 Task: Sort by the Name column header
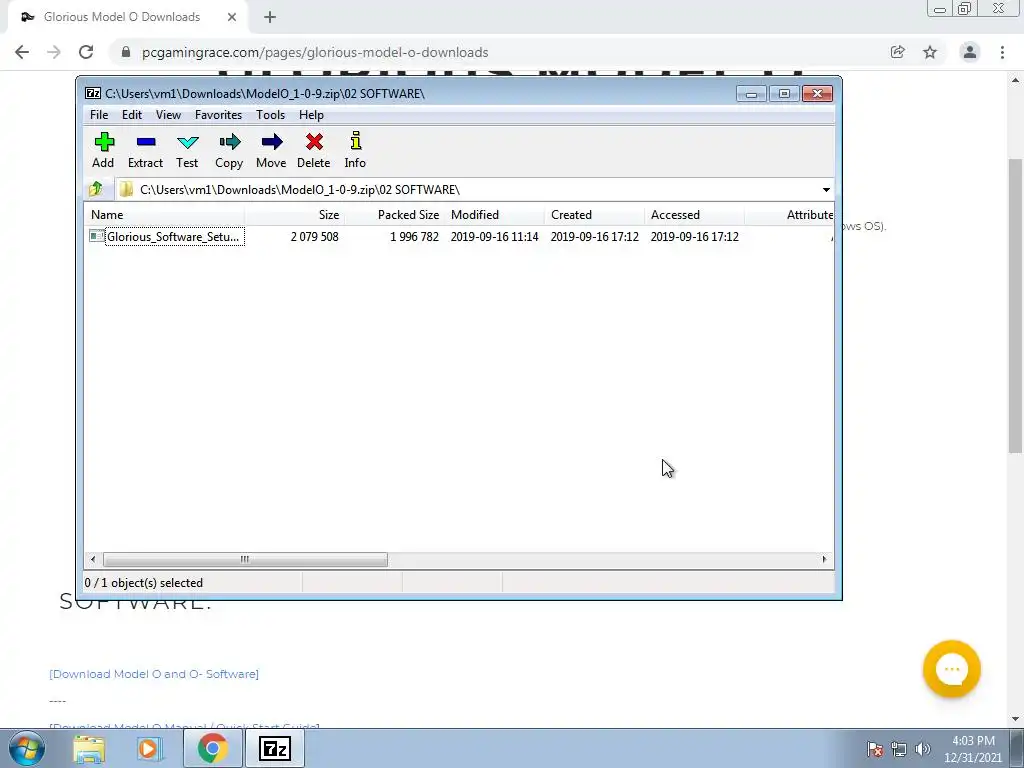(x=165, y=215)
